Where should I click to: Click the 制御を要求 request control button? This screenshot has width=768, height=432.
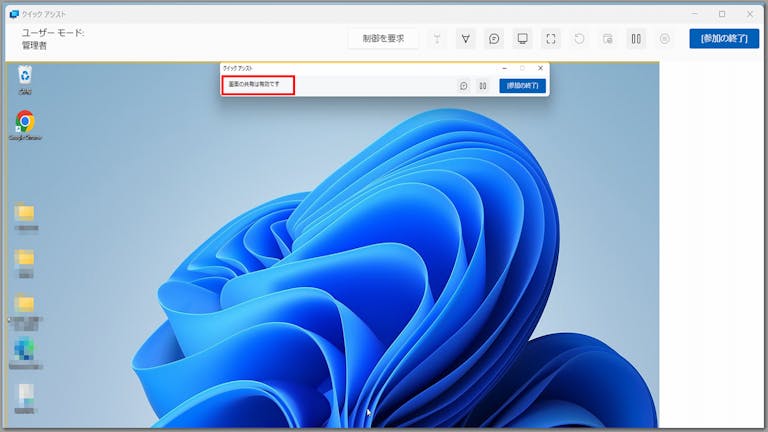[x=384, y=39]
